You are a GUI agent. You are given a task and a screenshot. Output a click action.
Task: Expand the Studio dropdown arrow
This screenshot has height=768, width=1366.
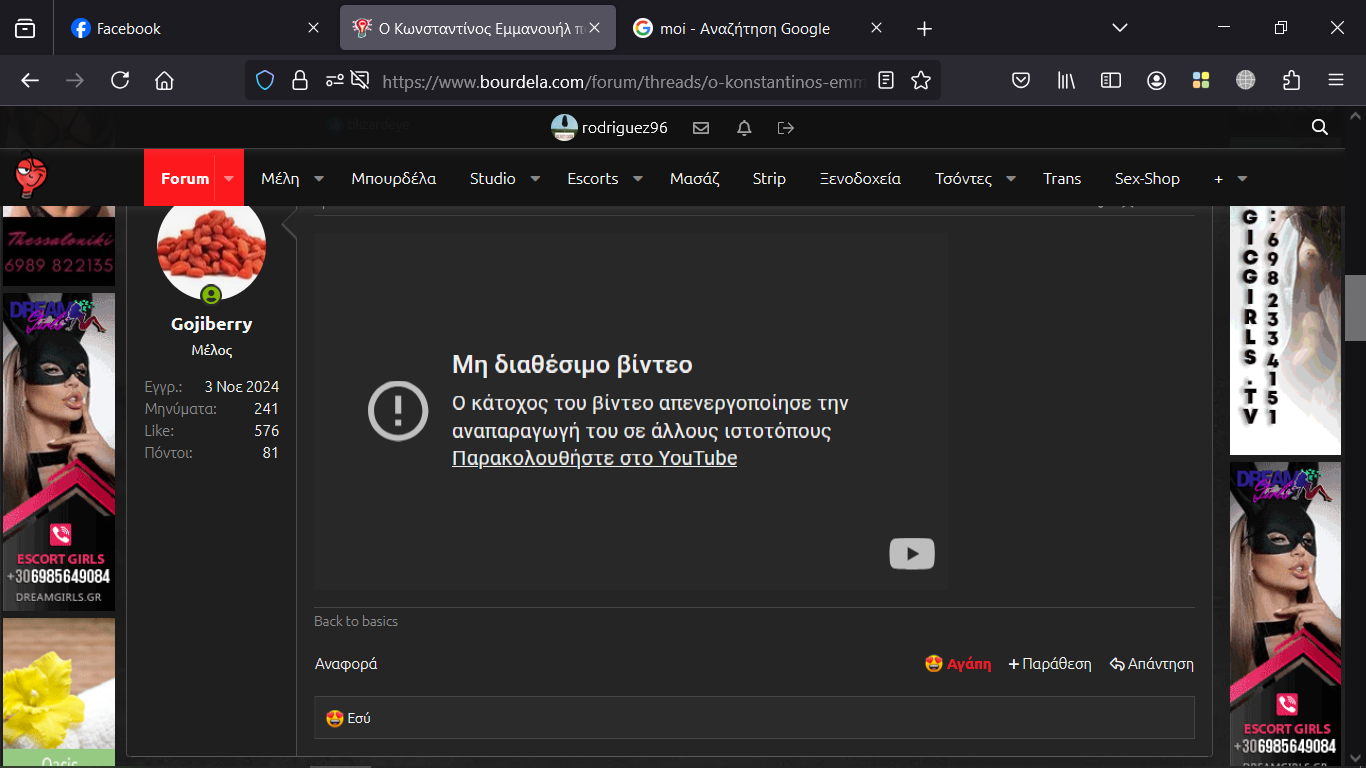point(535,179)
